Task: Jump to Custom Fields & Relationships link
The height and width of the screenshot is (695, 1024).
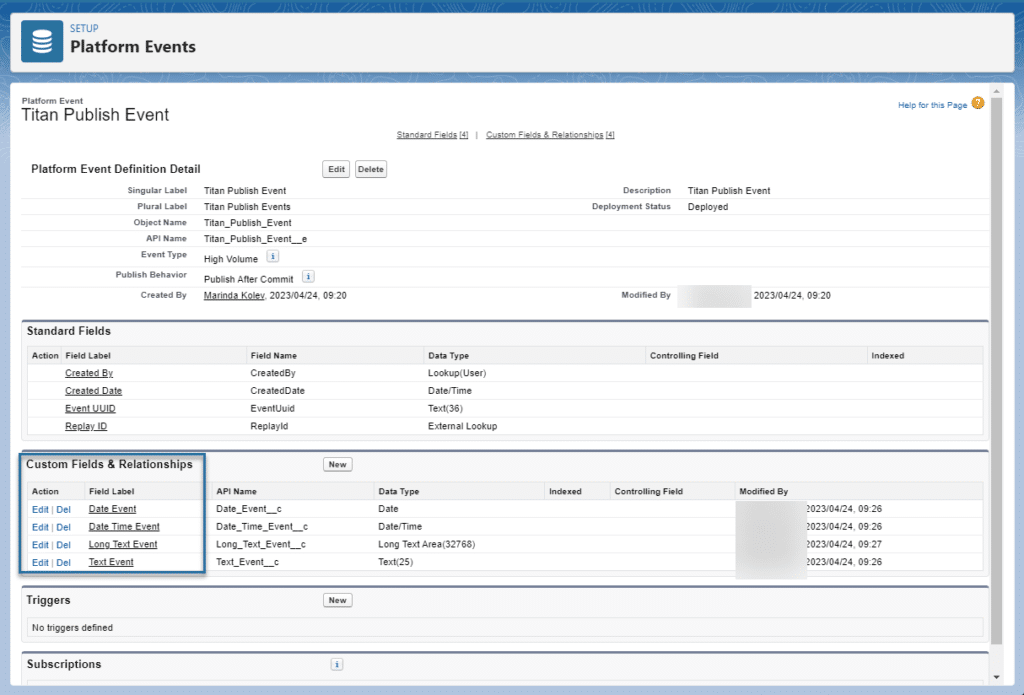Action: coord(544,135)
